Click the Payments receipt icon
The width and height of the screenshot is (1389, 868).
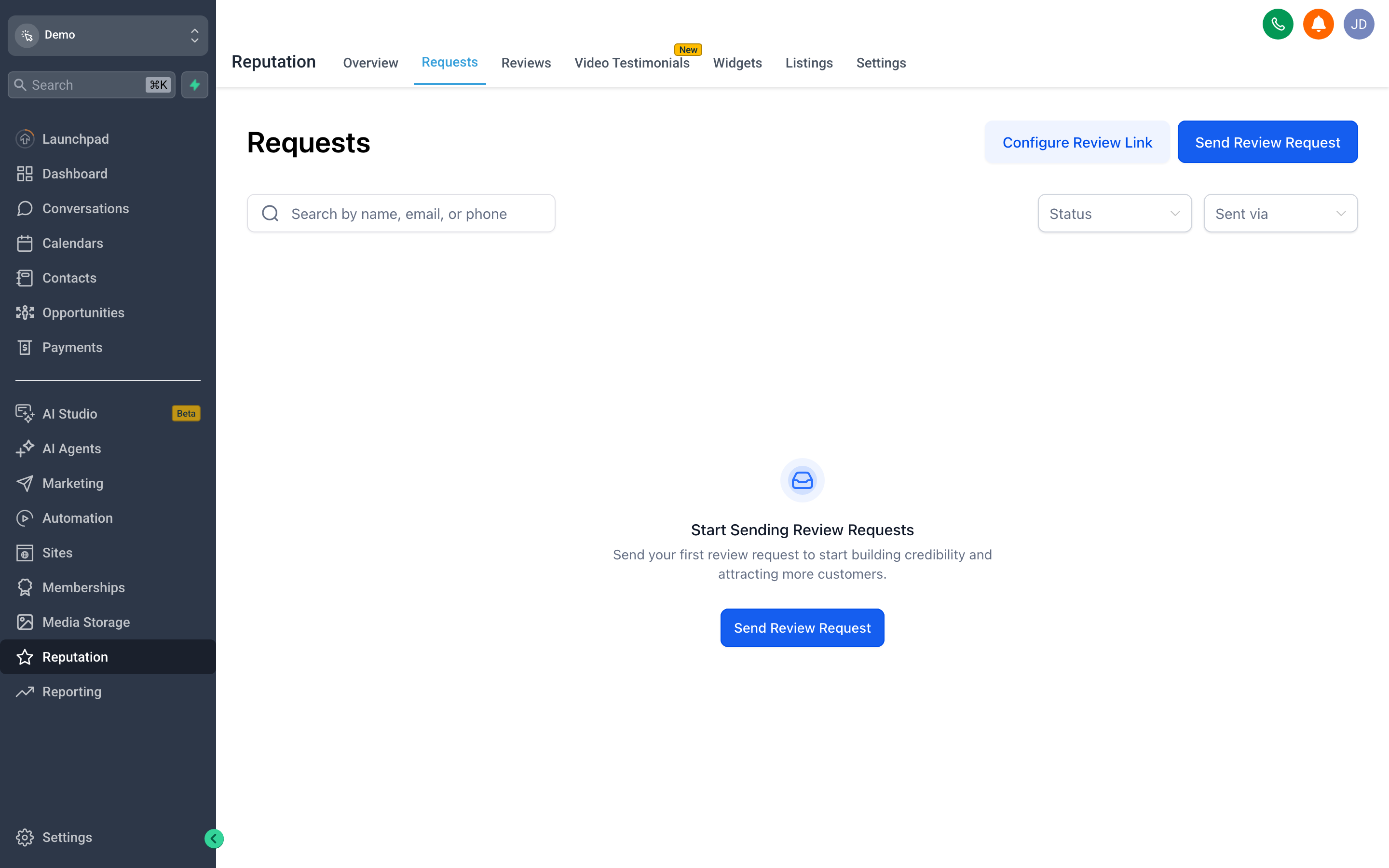coord(25,347)
